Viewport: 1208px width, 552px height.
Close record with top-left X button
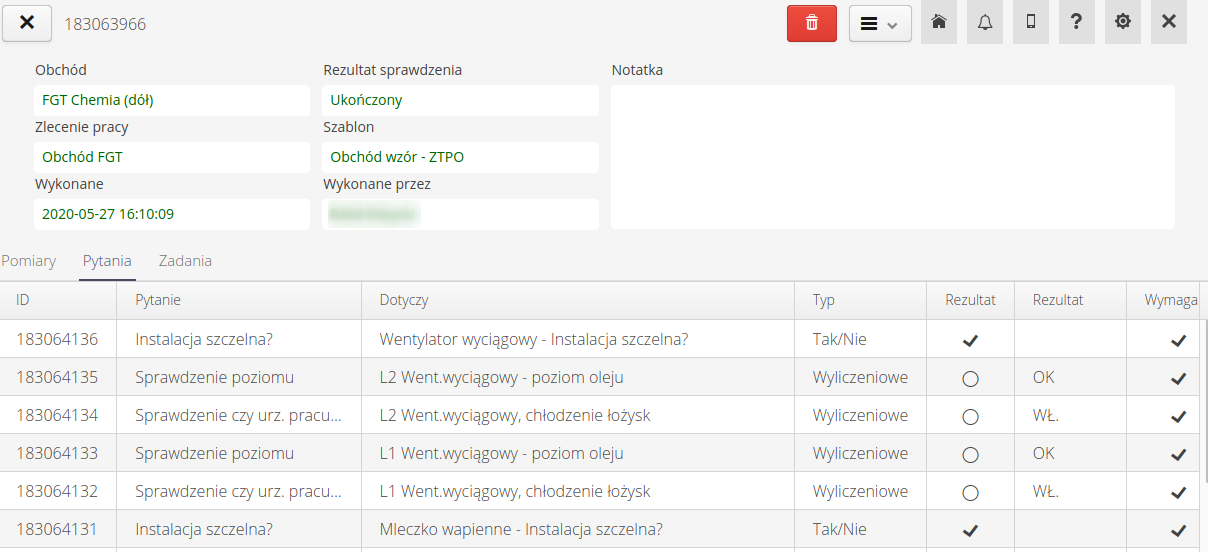[27, 23]
